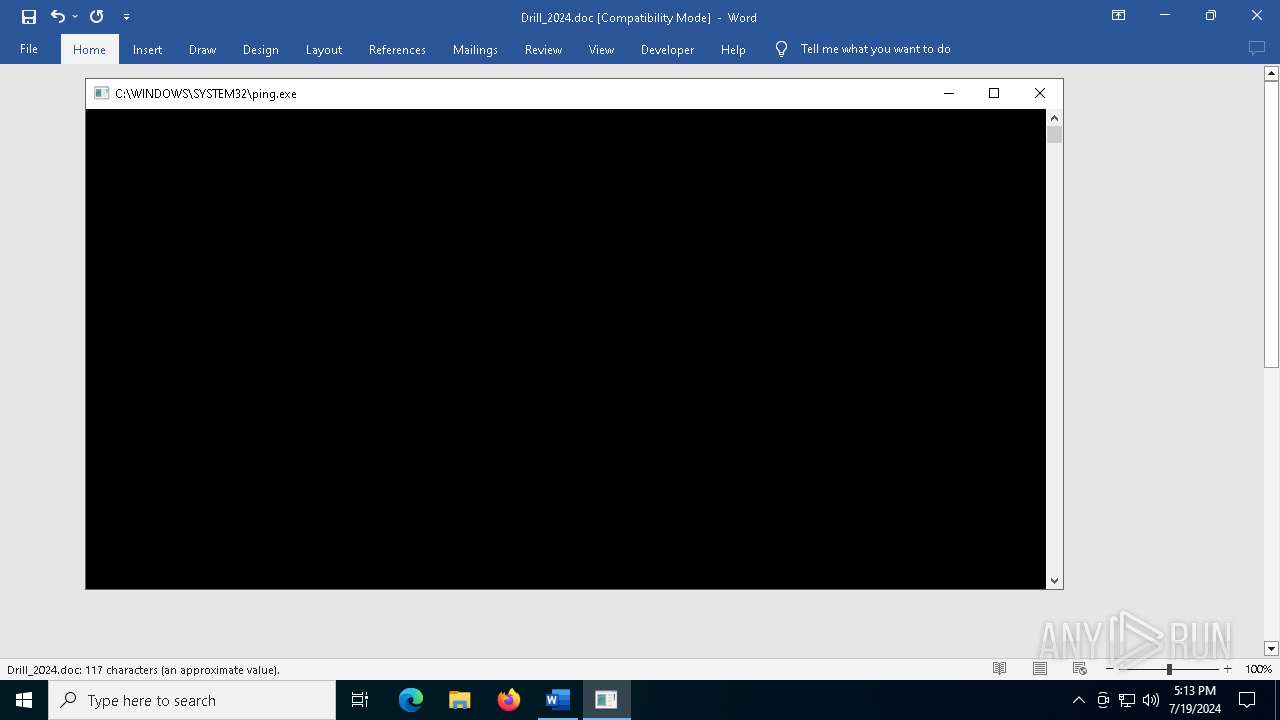Click the Tell me lightbulb icon
Screen dimensions: 1280x720
pos(781,49)
